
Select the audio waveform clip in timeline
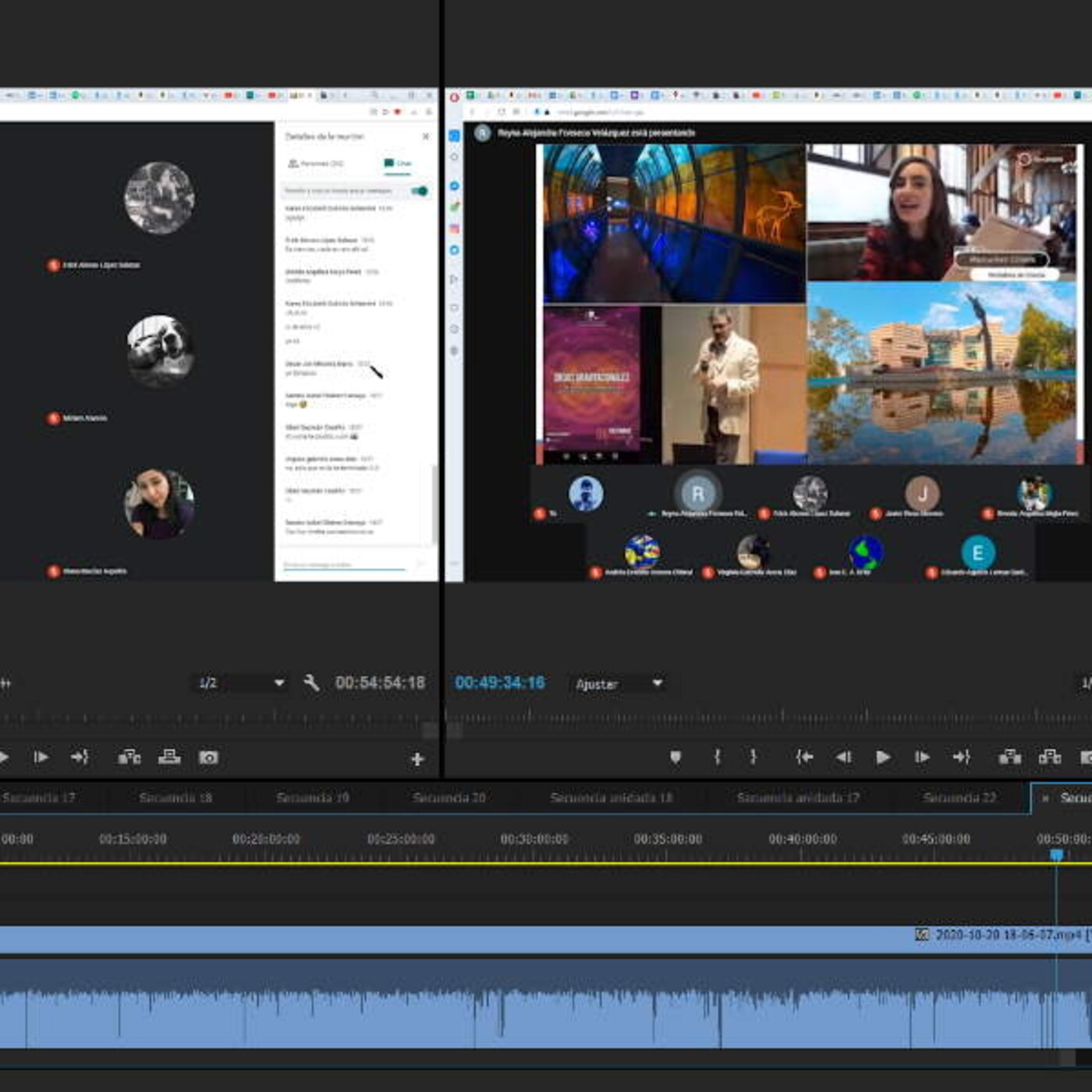pos(546,1005)
